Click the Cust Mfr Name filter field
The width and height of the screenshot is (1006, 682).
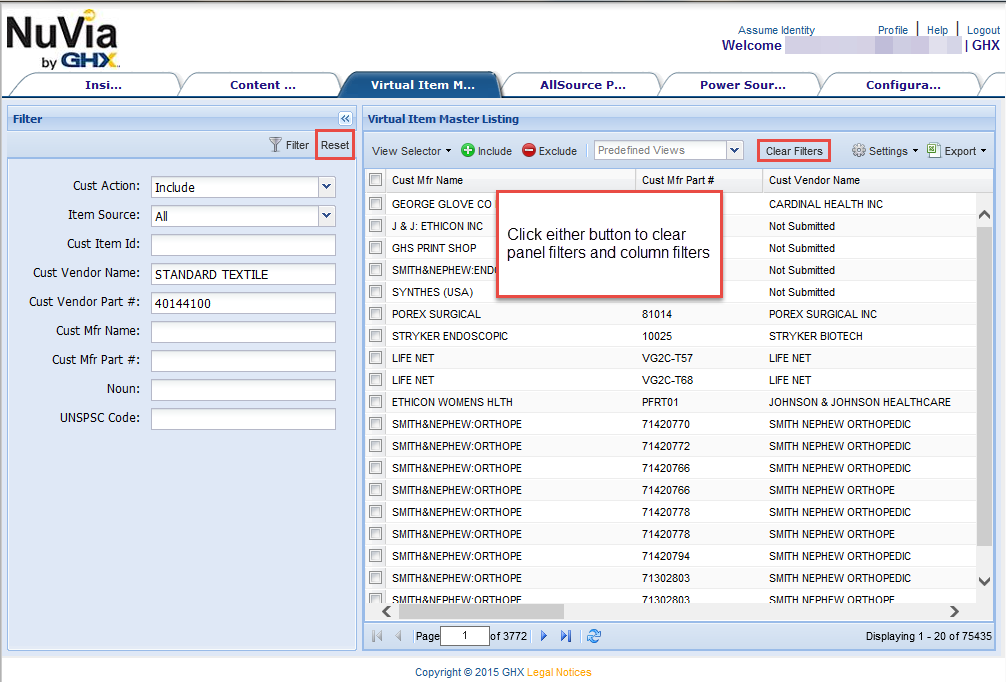pyautogui.click(x=243, y=332)
